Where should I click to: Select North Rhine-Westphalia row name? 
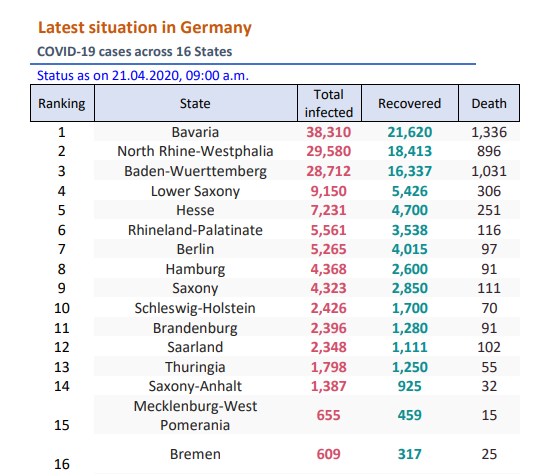pyautogui.click(x=195, y=151)
